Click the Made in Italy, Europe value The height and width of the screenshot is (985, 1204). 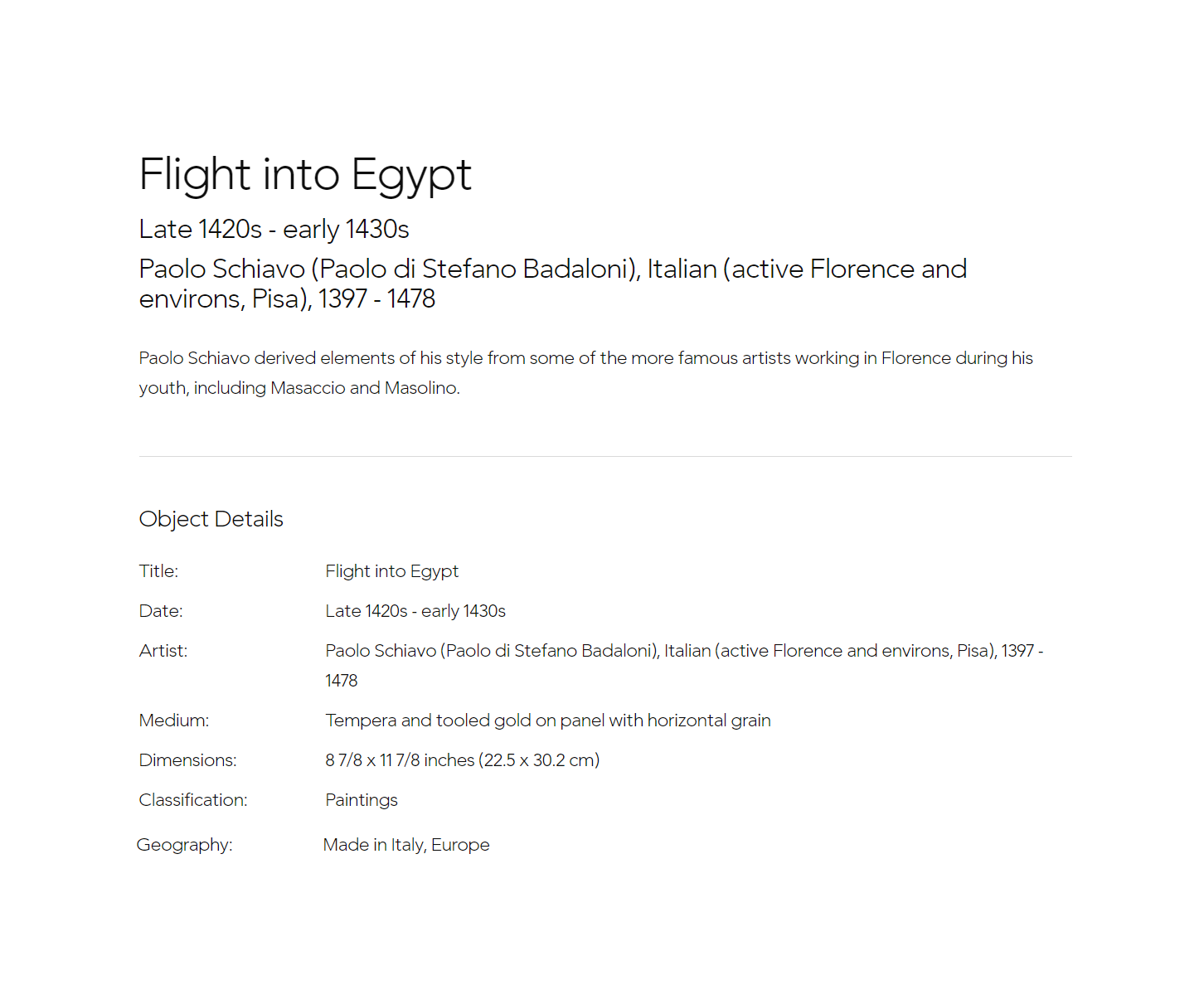click(406, 845)
